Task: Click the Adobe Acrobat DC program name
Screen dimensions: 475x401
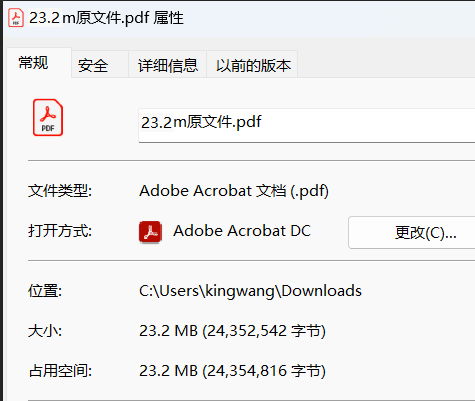Action: [242, 231]
